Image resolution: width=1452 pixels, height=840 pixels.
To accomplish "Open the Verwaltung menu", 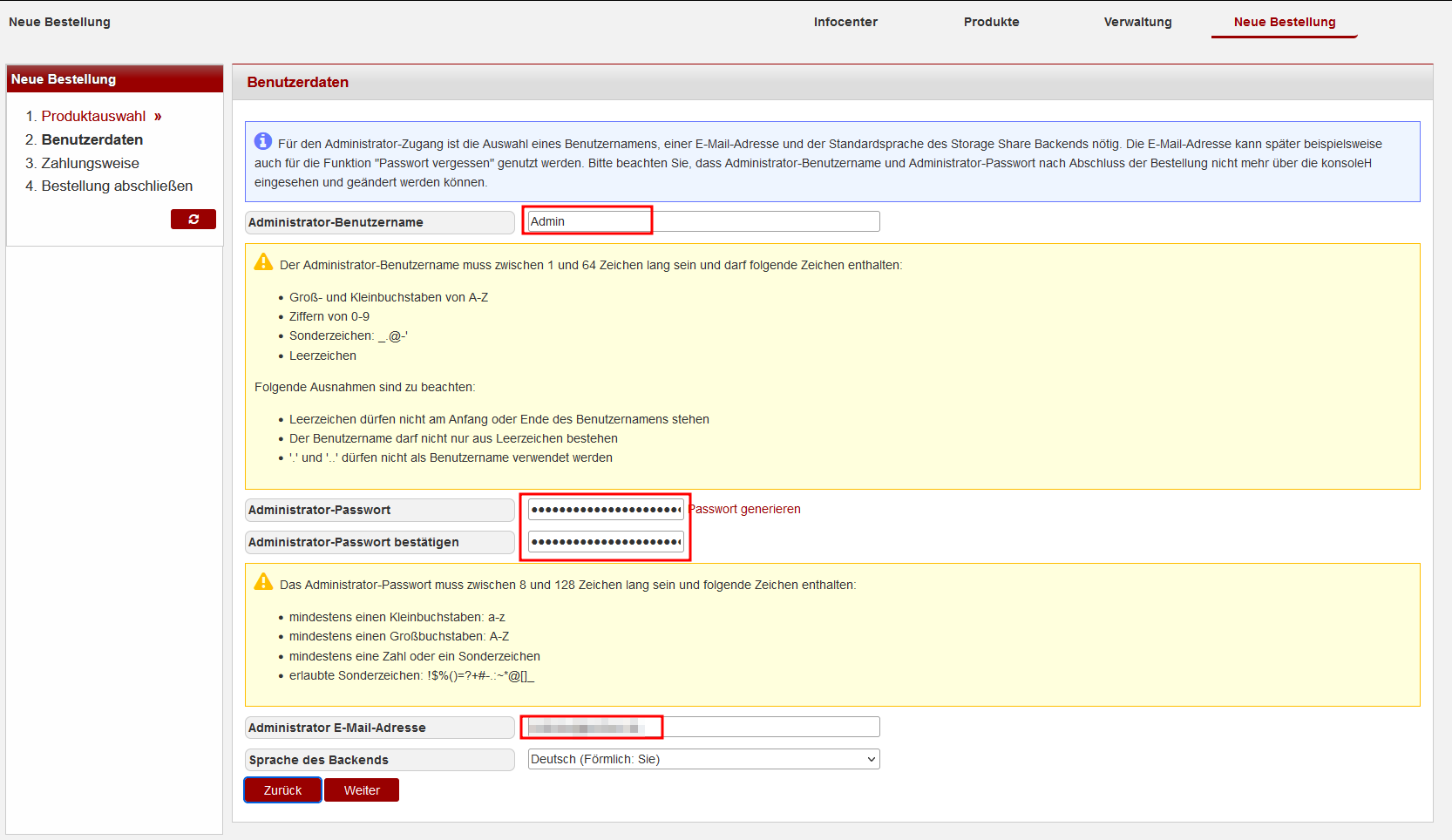I will (x=1137, y=22).
